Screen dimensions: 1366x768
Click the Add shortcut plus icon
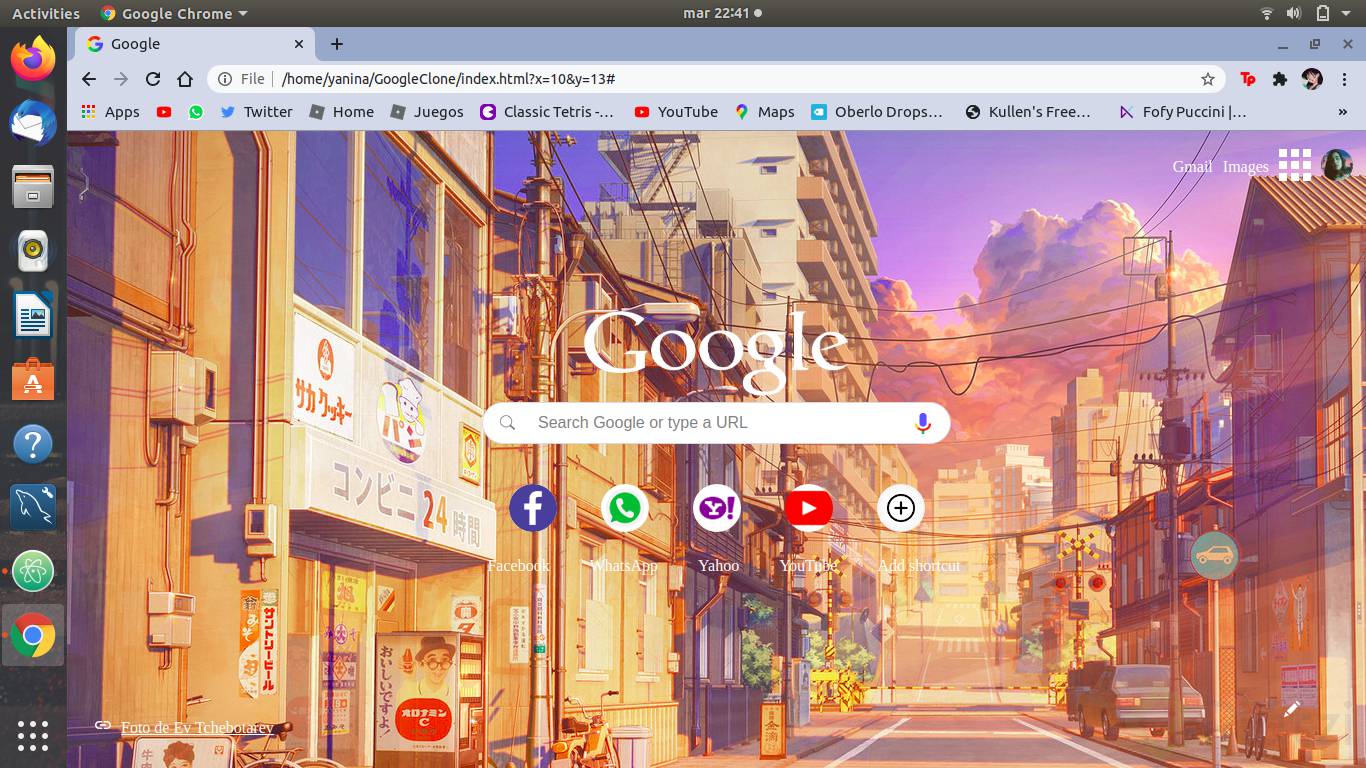click(x=900, y=508)
